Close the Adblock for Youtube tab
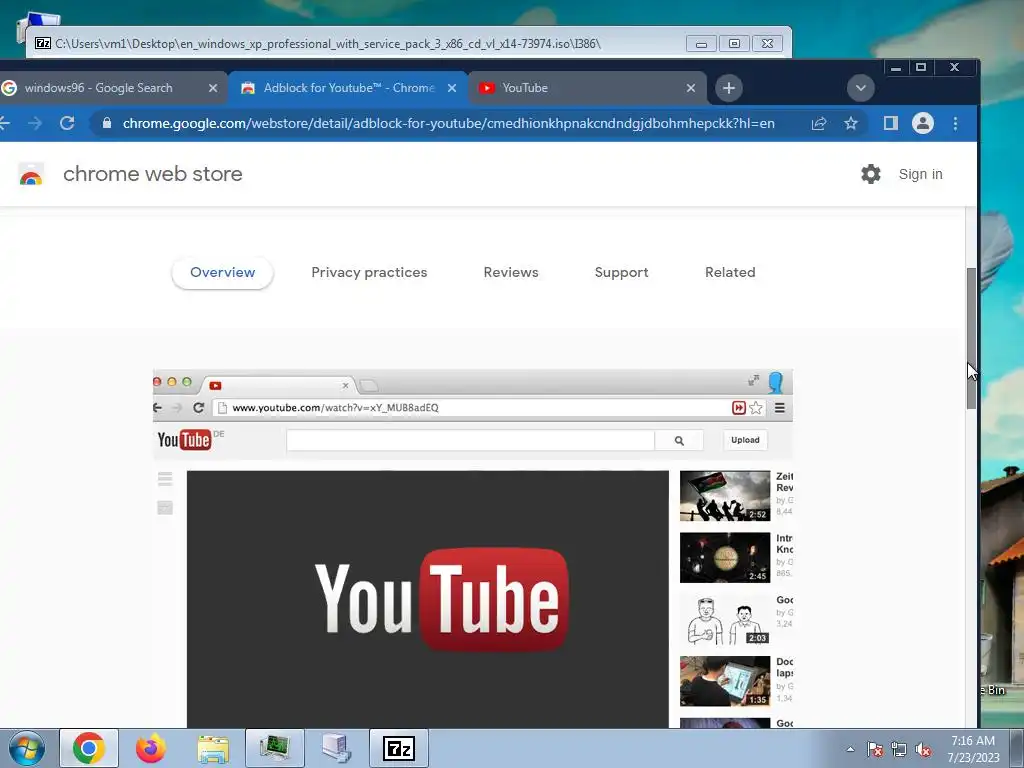The image size is (1024, 768). click(x=452, y=88)
